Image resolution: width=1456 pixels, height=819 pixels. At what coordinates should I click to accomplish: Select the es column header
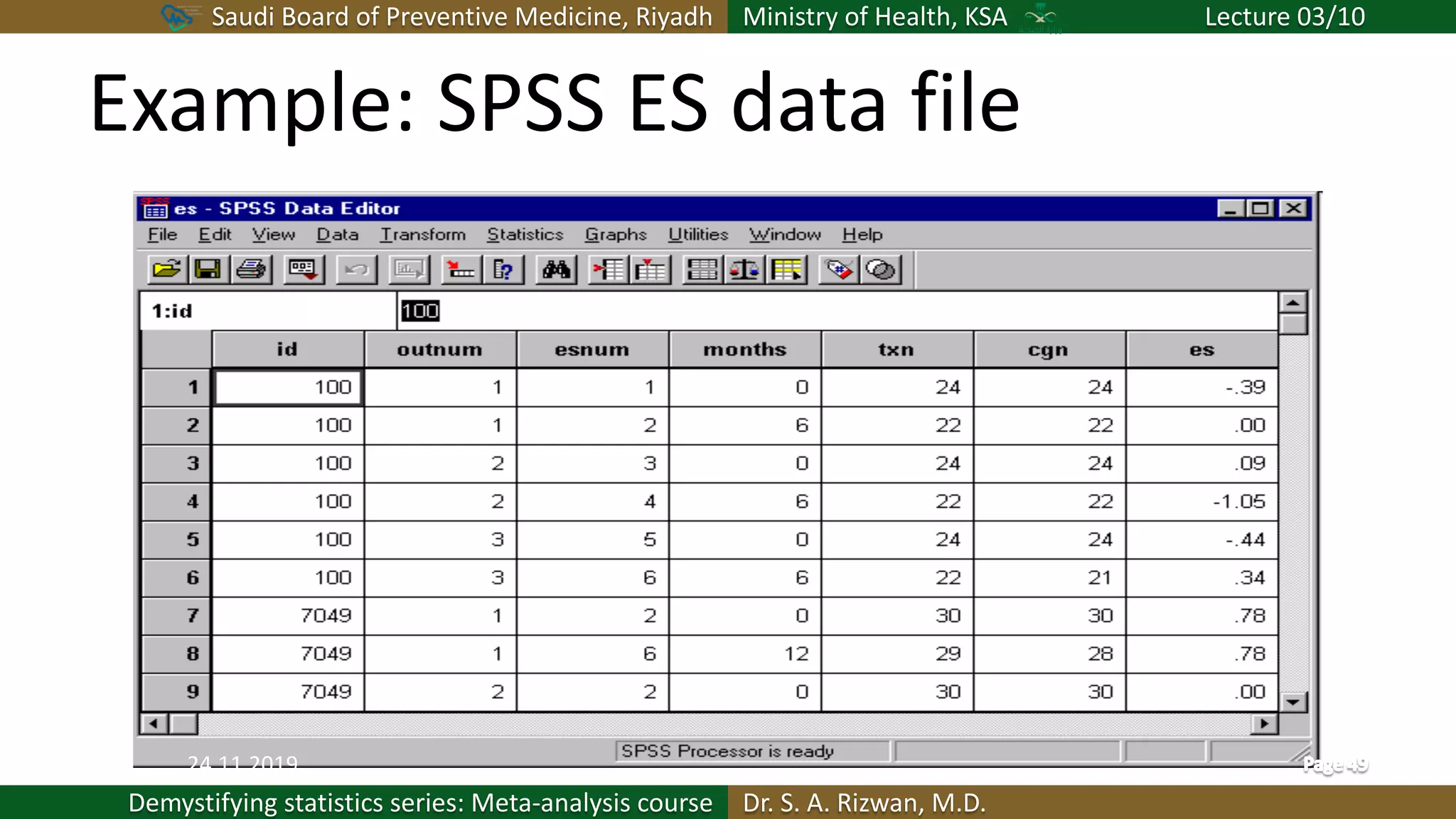[1202, 349]
